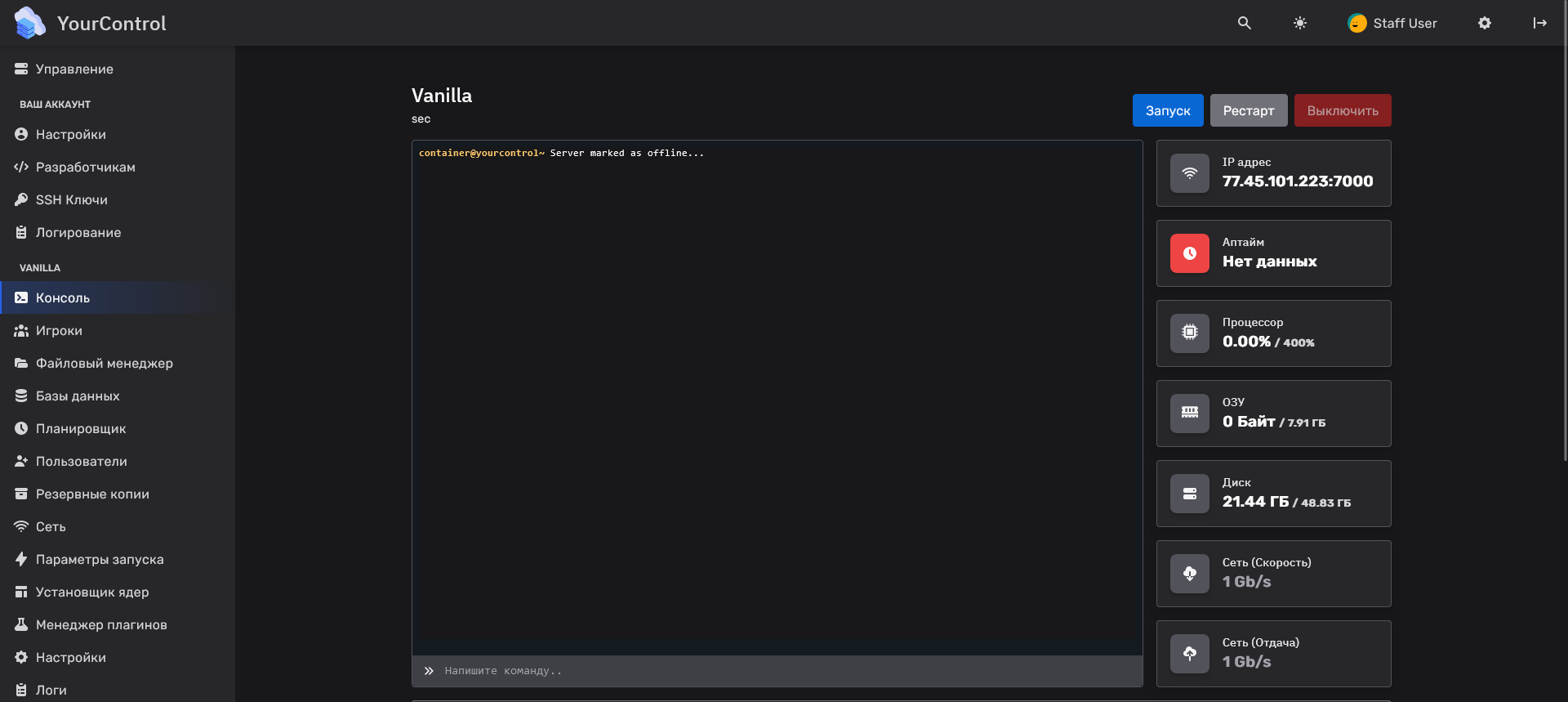The image size is (1568, 702).
Task: Open Файловый менеджер in sidebar
Action: tap(104, 363)
